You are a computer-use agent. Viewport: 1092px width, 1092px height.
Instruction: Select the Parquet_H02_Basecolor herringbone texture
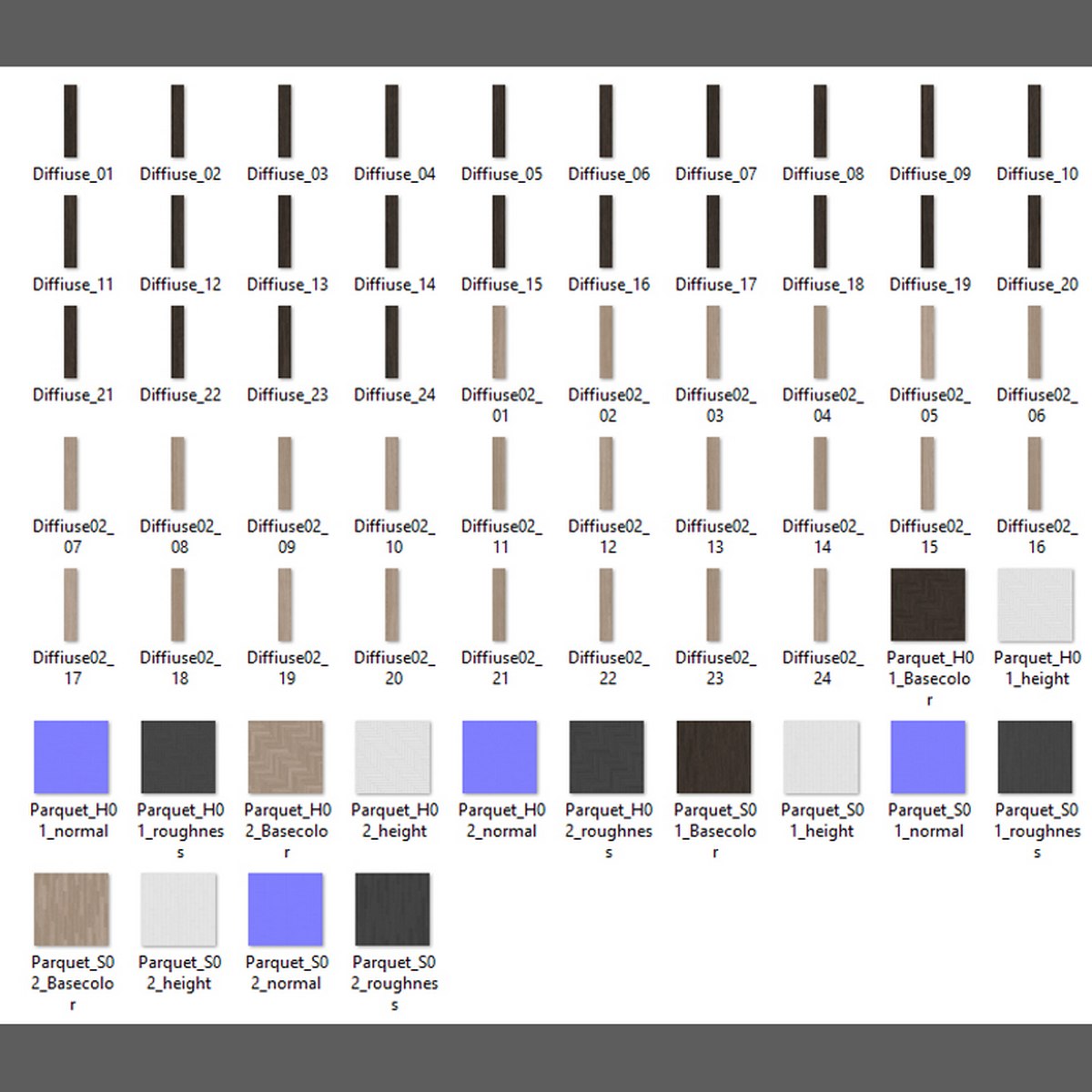(x=286, y=757)
